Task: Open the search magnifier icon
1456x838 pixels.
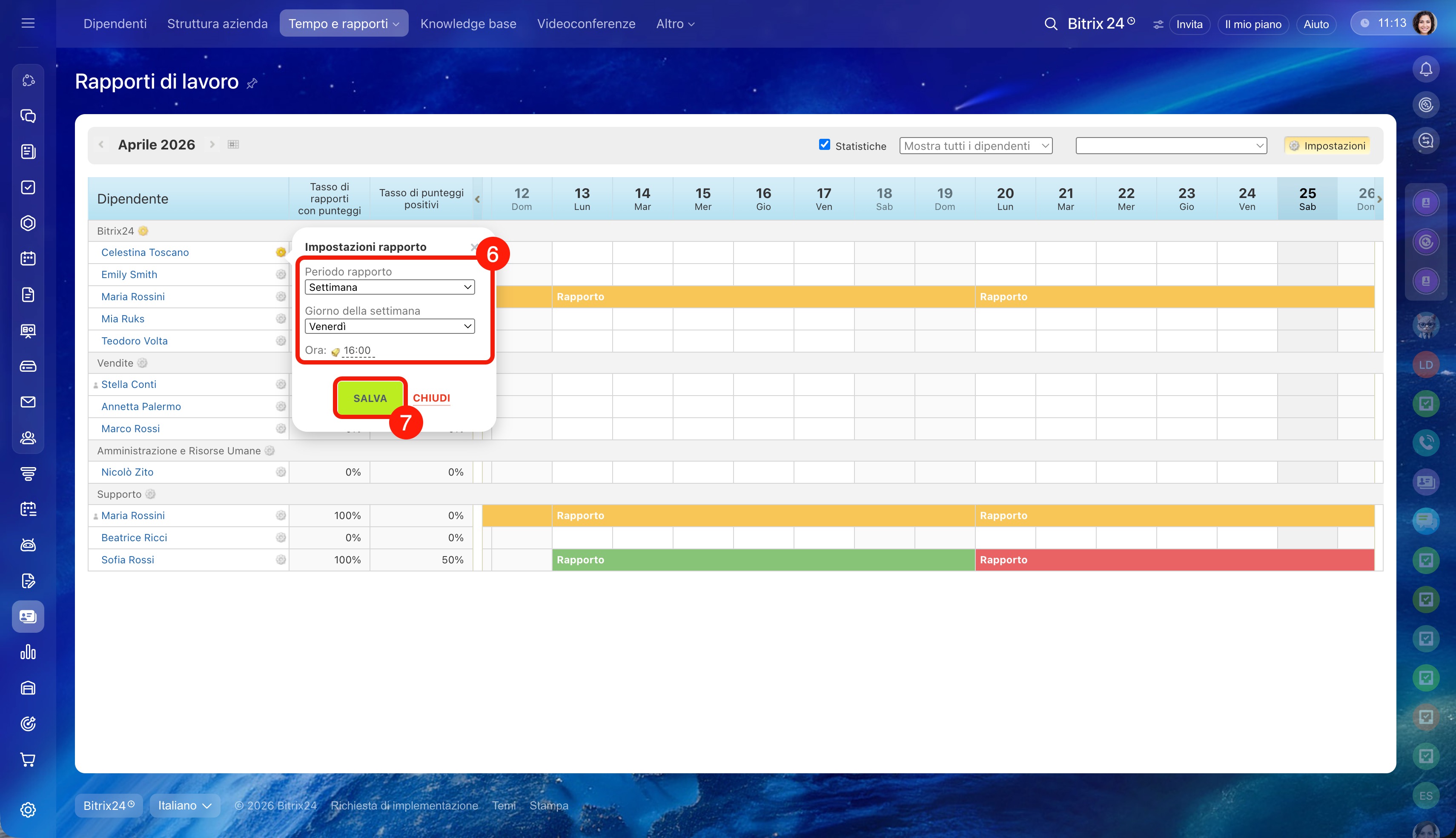Action: point(1050,24)
